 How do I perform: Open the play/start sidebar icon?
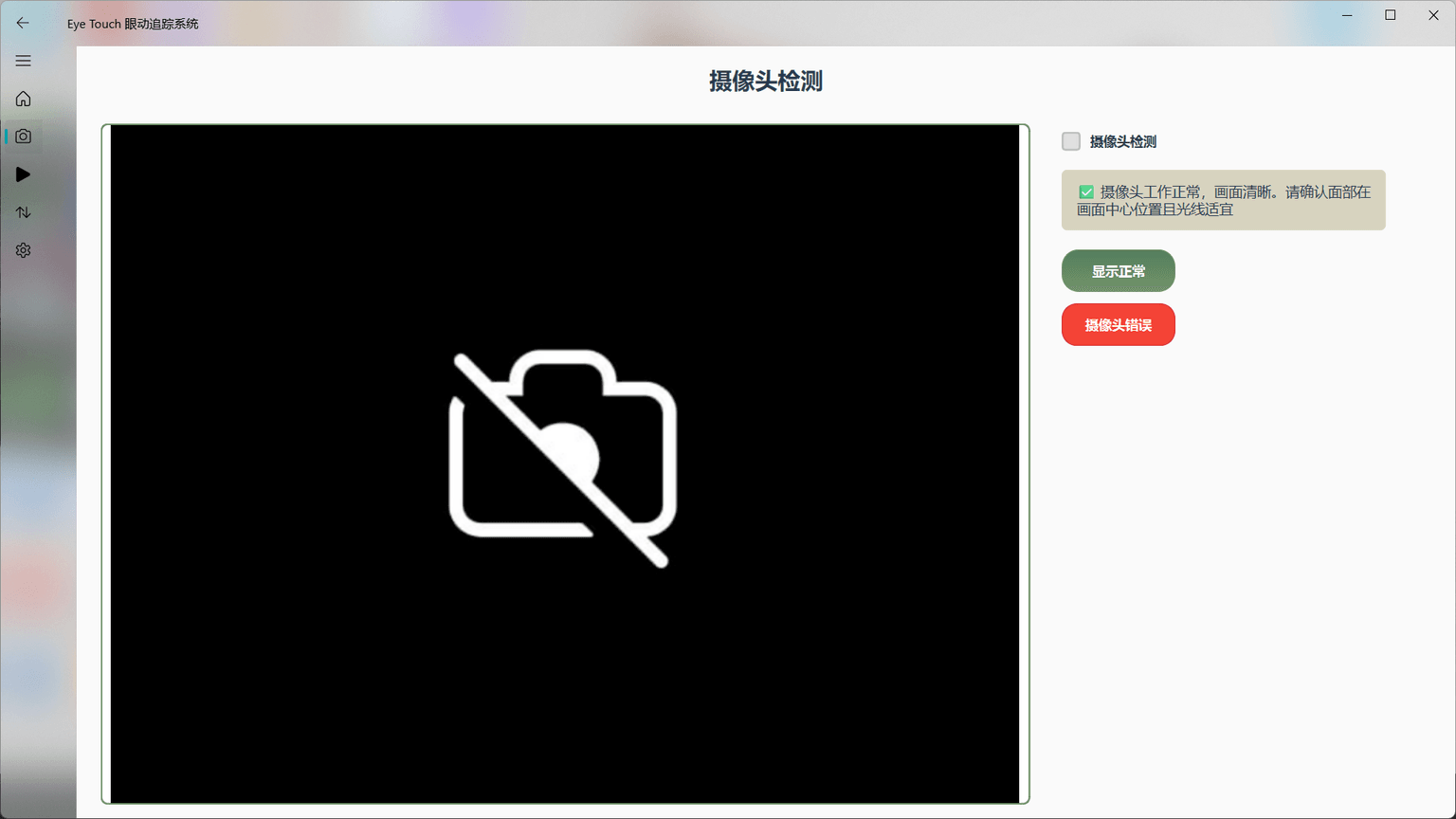[x=23, y=174]
